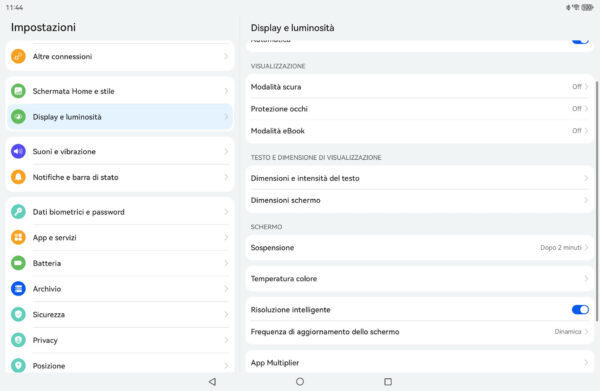600x391 pixels.
Task: Tap the Back navigation triangle
Action: (212, 381)
